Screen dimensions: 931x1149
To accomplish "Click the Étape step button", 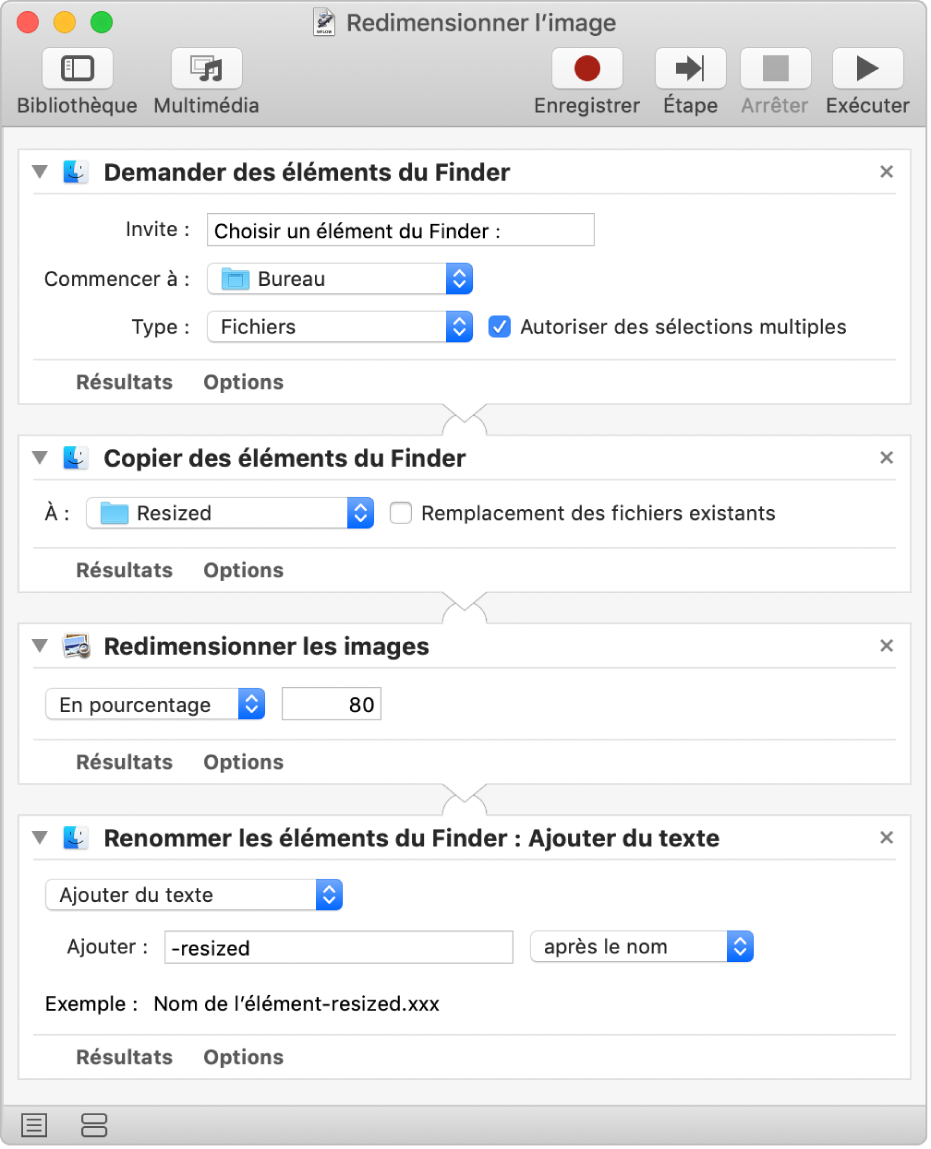I will tap(690, 69).
